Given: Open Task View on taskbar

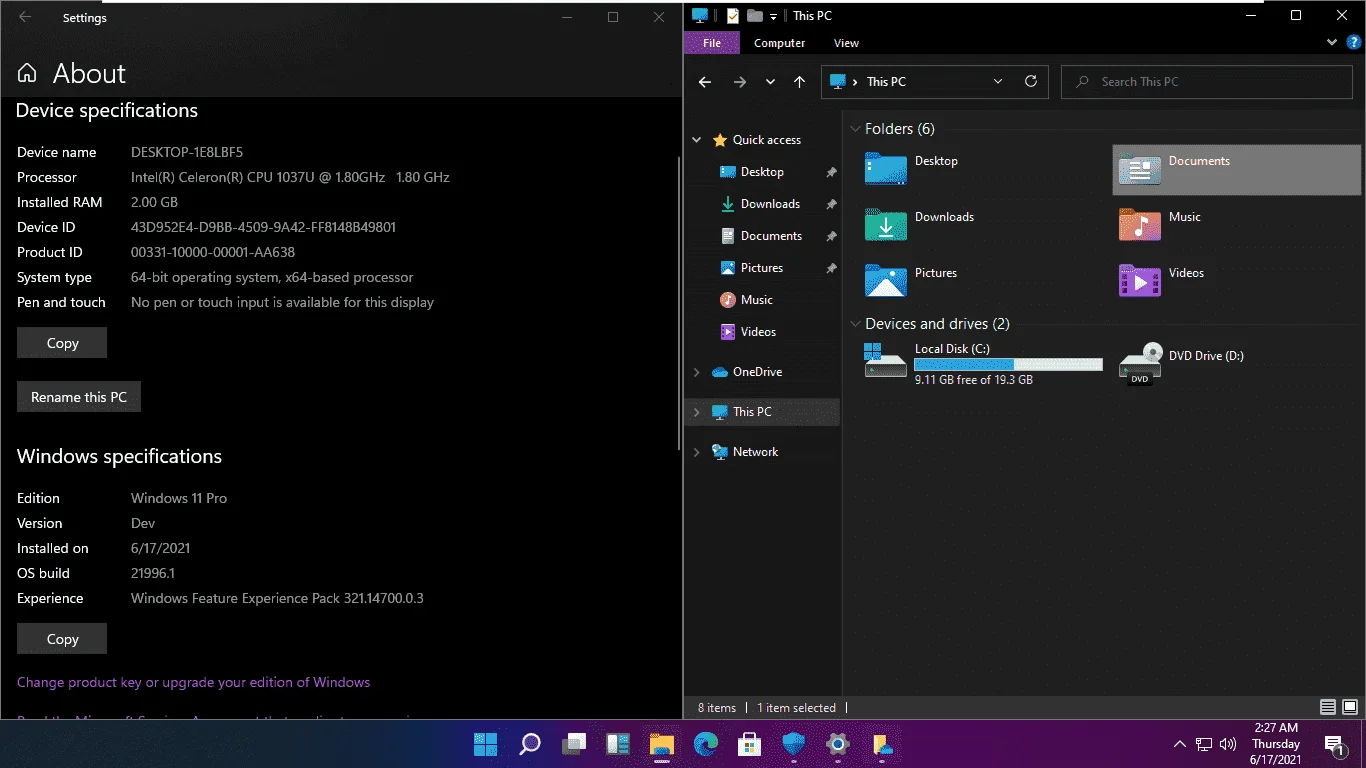Looking at the screenshot, I should click(x=574, y=744).
